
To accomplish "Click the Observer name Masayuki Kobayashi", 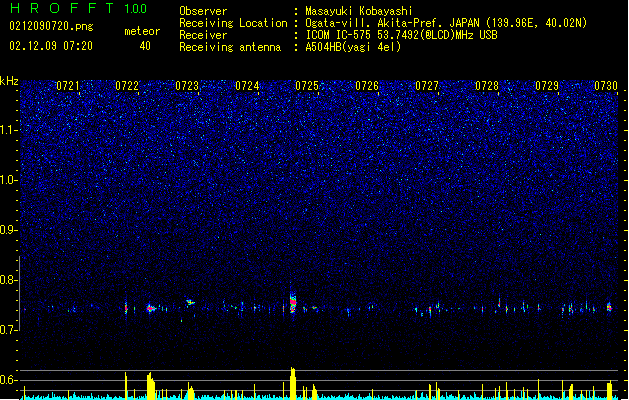I will (x=359, y=11).
